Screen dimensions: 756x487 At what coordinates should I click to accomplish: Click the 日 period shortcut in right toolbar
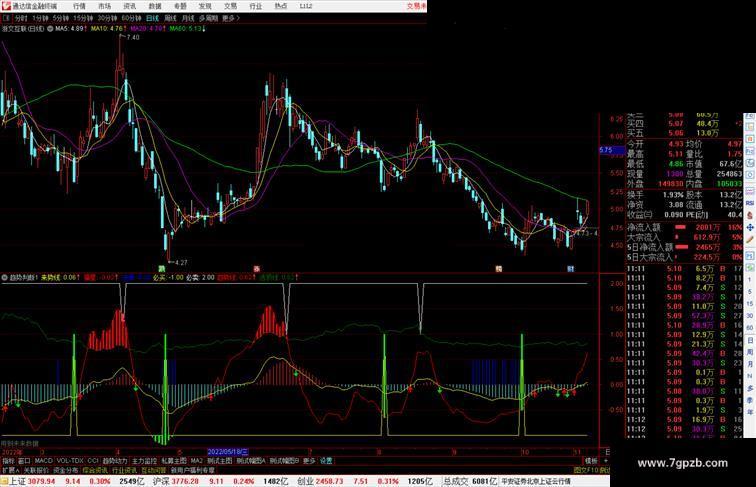coord(750,340)
